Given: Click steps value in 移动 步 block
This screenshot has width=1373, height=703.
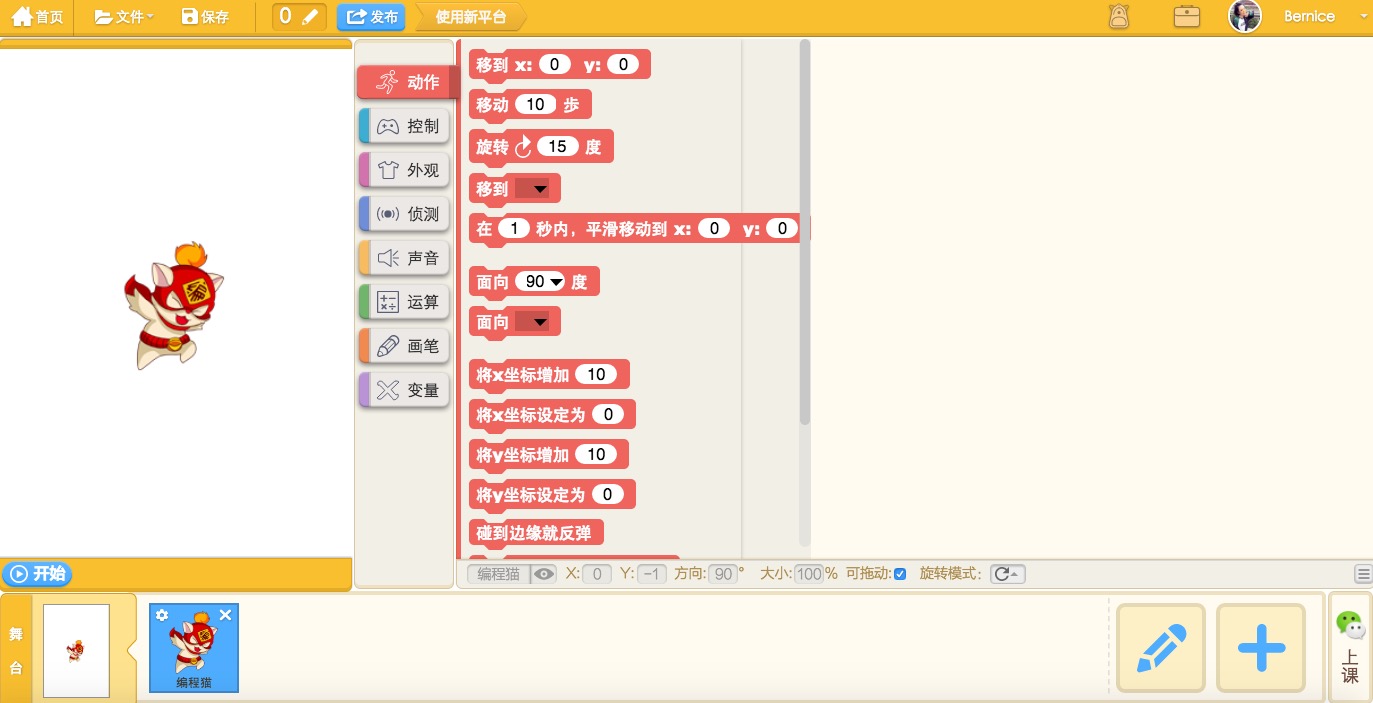Looking at the screenshot, I should (x=535, y=105).
